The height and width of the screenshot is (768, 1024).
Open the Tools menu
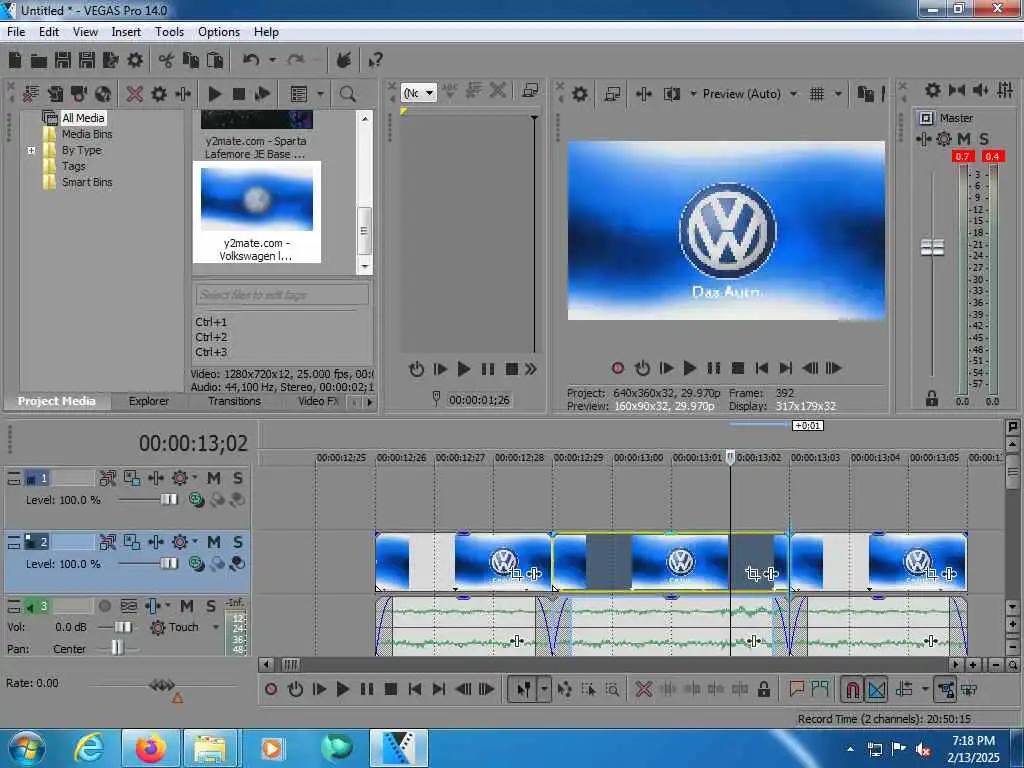click(x=169, y=31)
